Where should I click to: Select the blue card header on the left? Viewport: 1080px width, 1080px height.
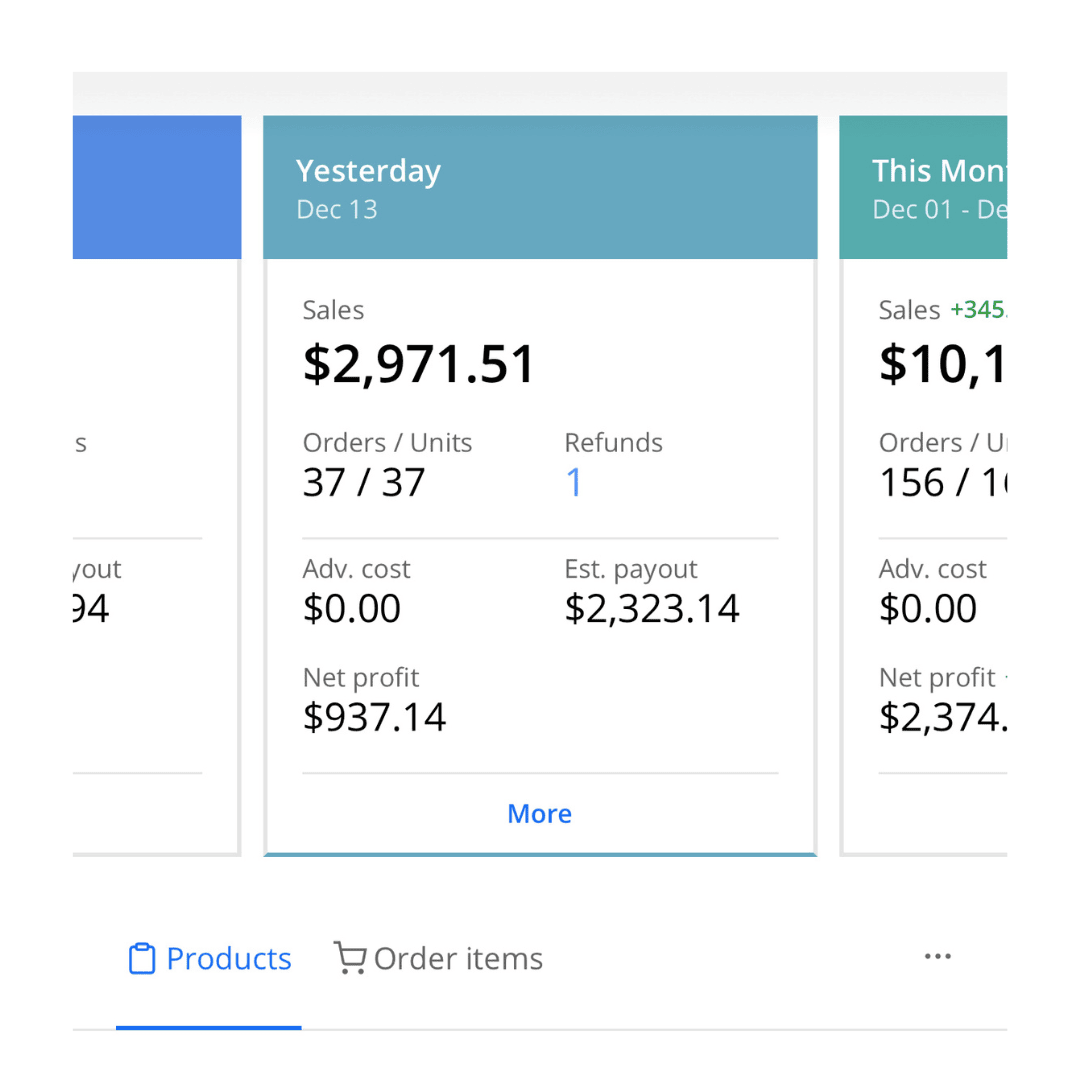157,188
